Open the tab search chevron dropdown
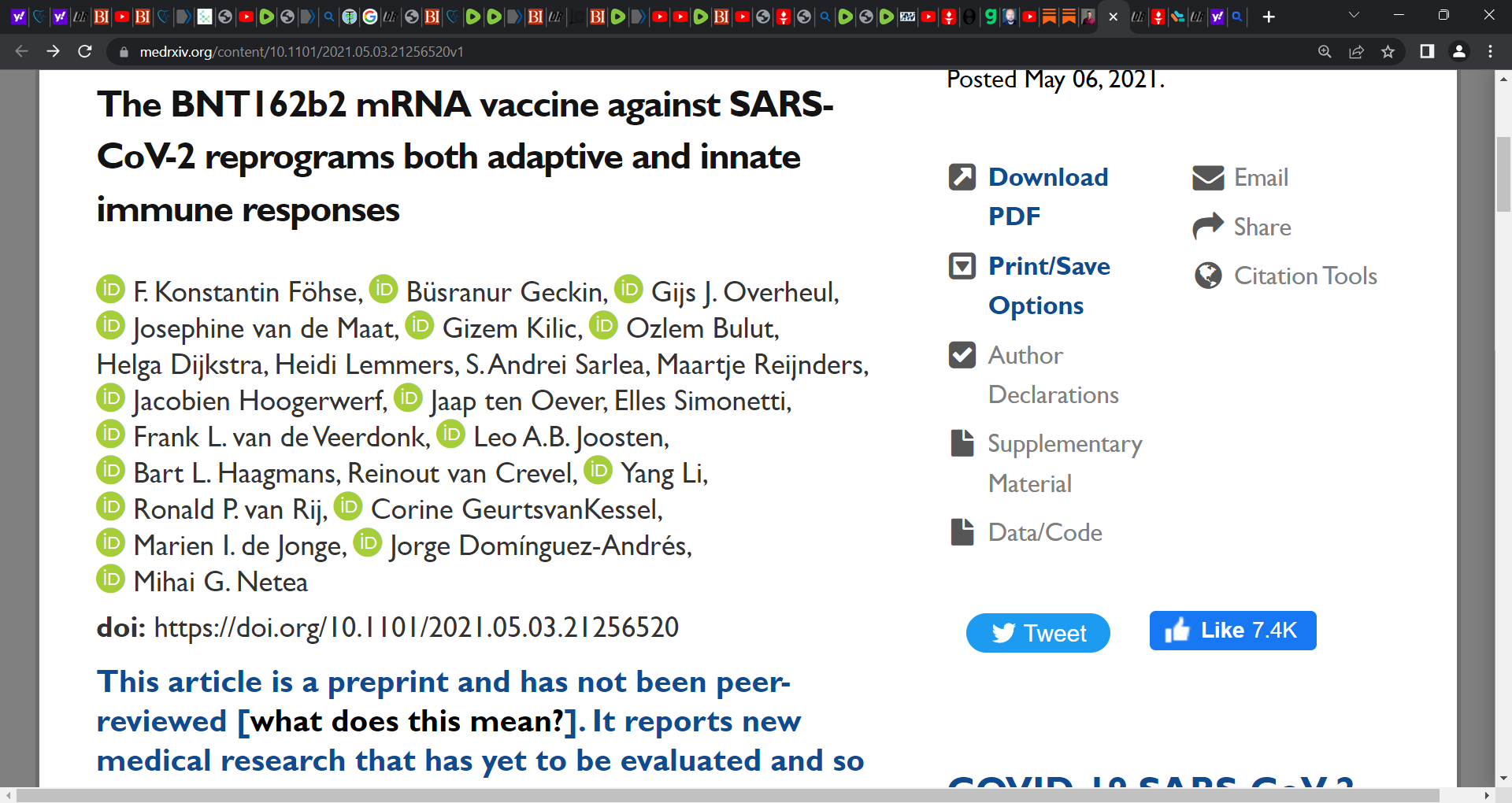The image size is (1512, 803). [1354, 16]
